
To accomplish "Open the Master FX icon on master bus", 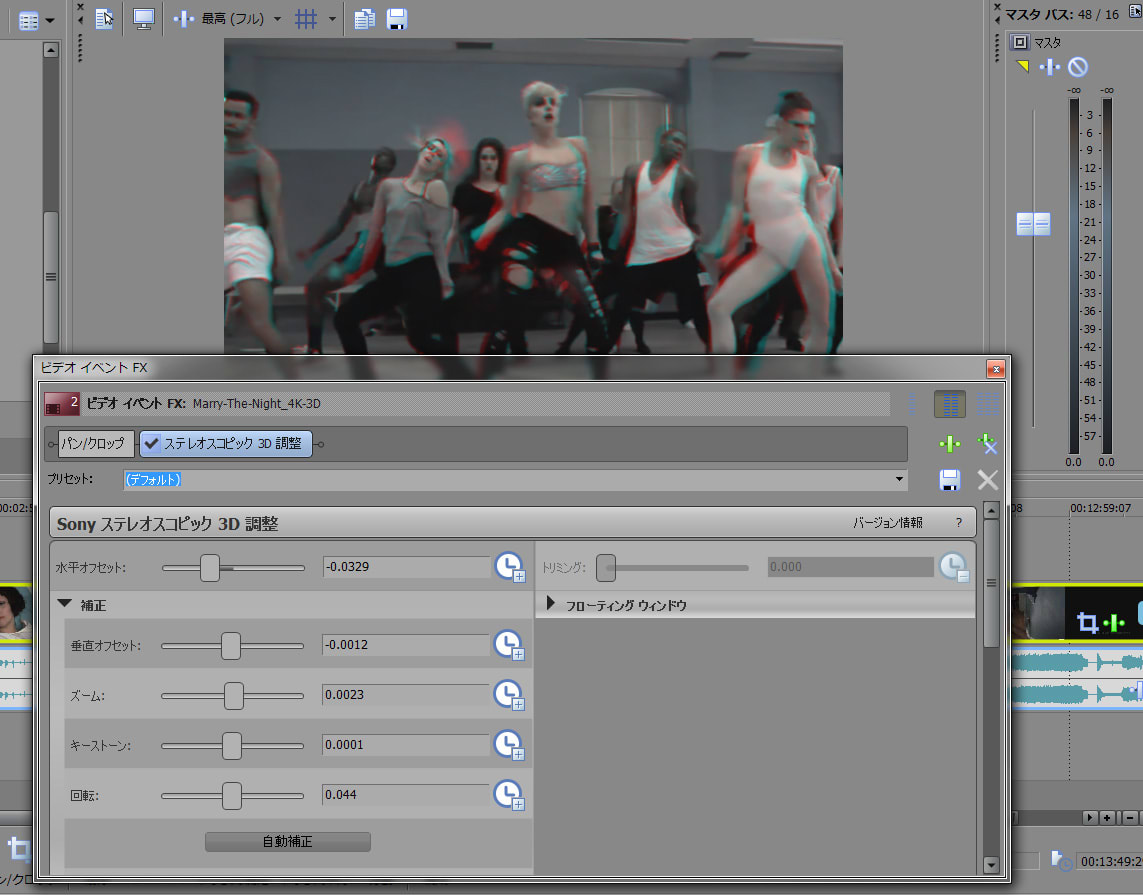I will pos(1050,68).
